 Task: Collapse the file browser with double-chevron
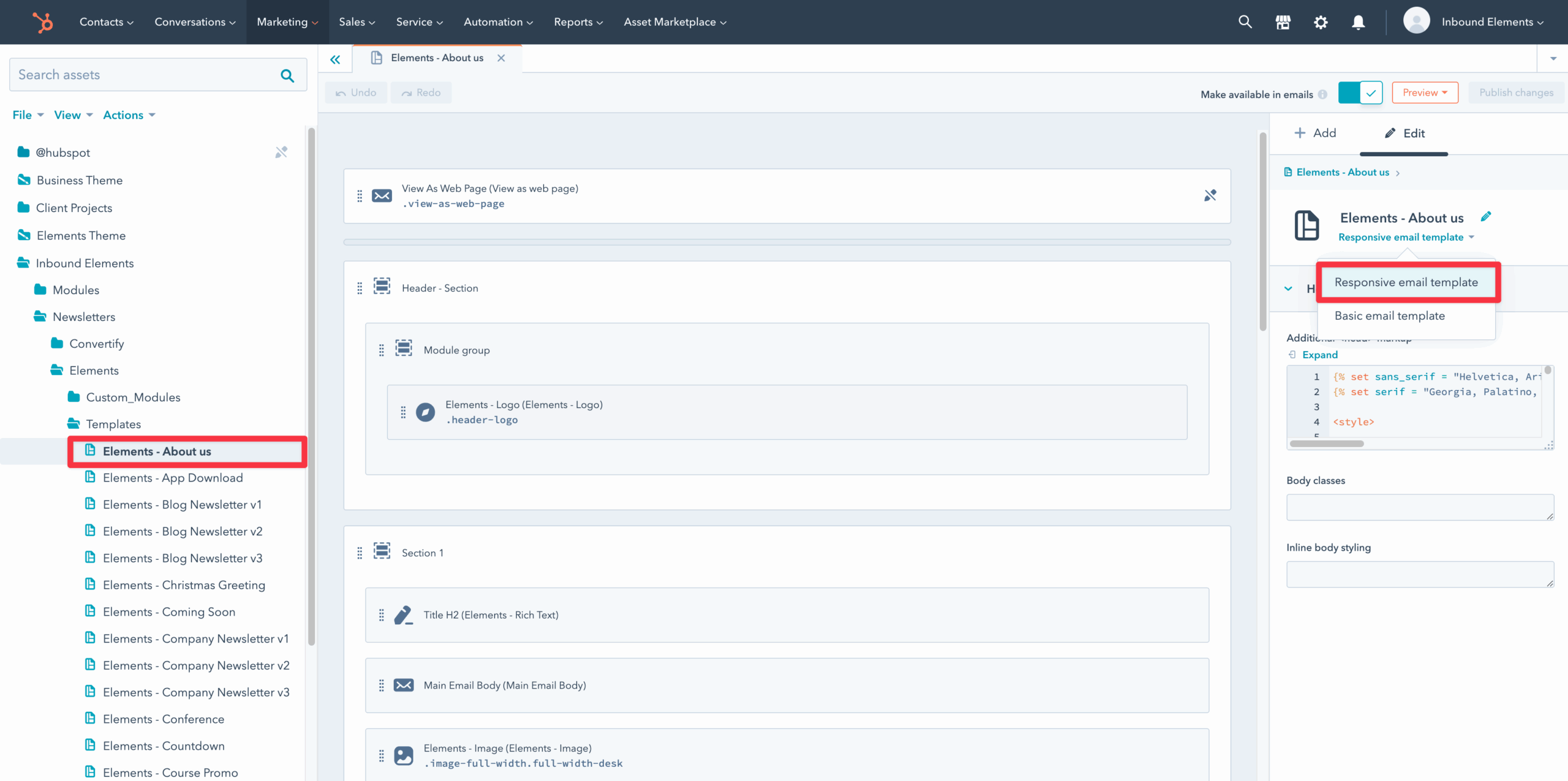pyautogui.click(x=335, y=59)
